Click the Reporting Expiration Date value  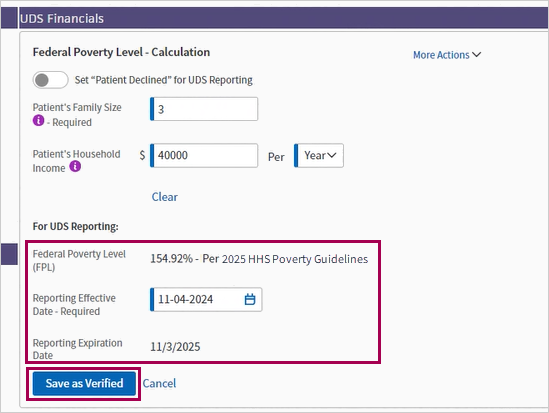click(175, 346)
